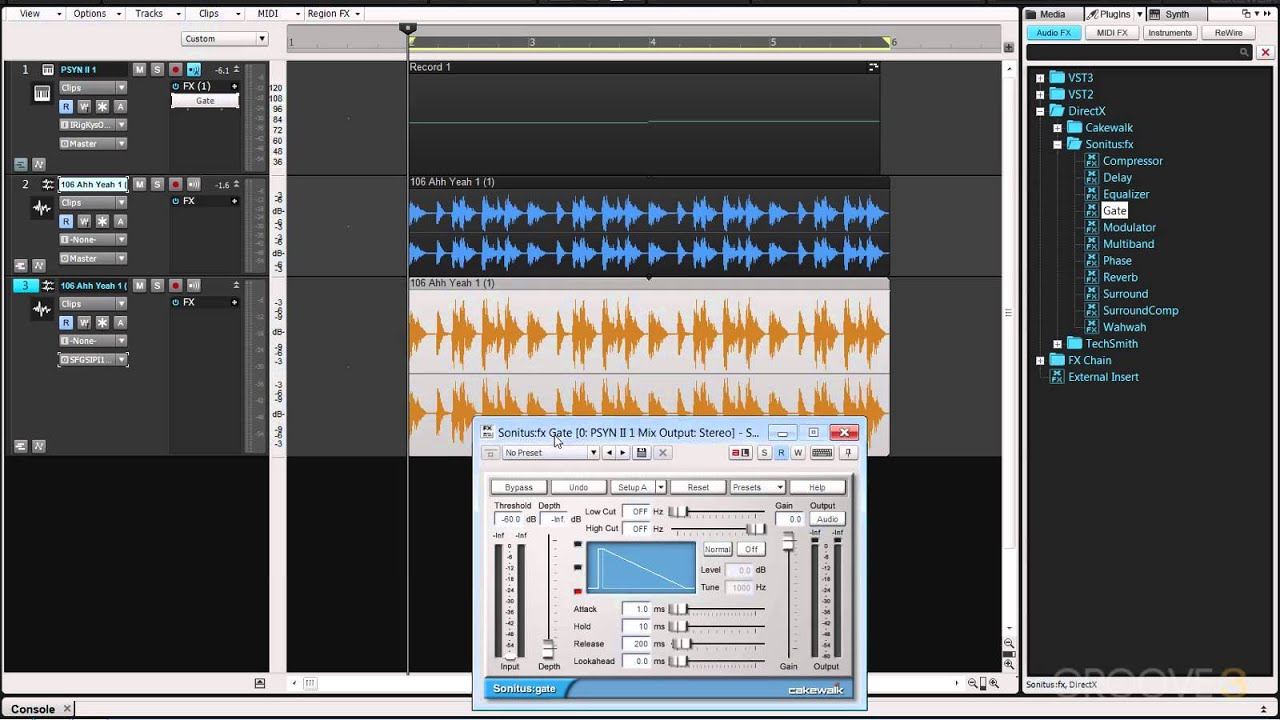Expand the VST3 folder

1040,78
